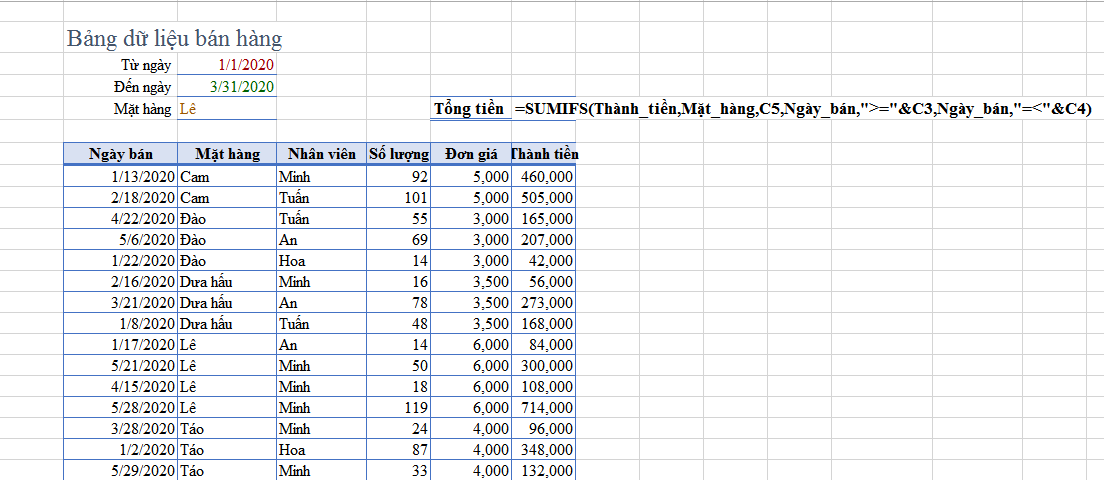Click the "Ngày bán" column header

[x=120, y=154]
